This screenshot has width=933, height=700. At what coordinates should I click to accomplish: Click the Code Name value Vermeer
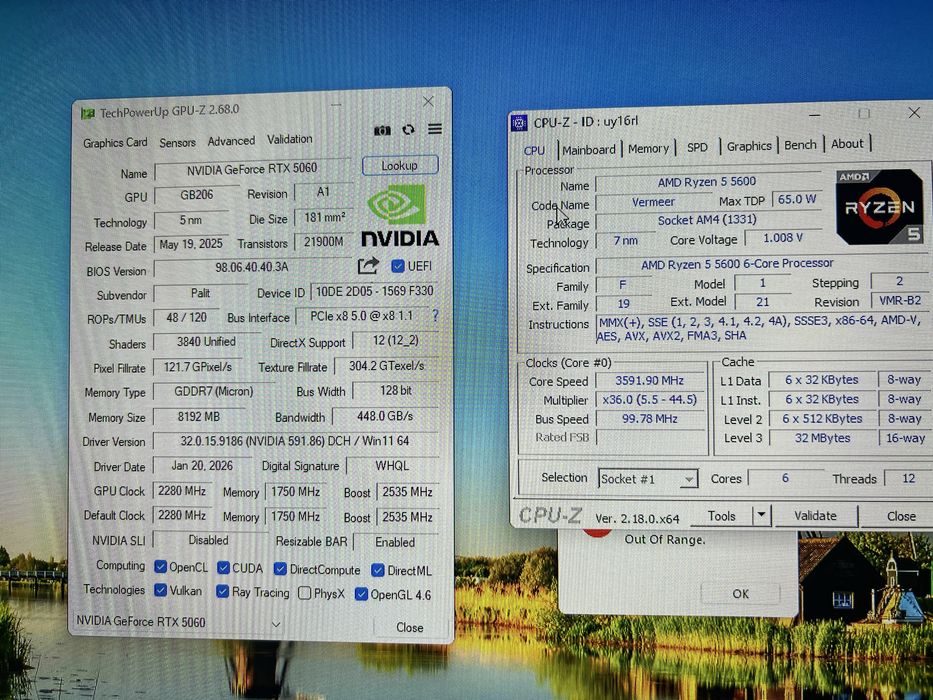point(653,202)
